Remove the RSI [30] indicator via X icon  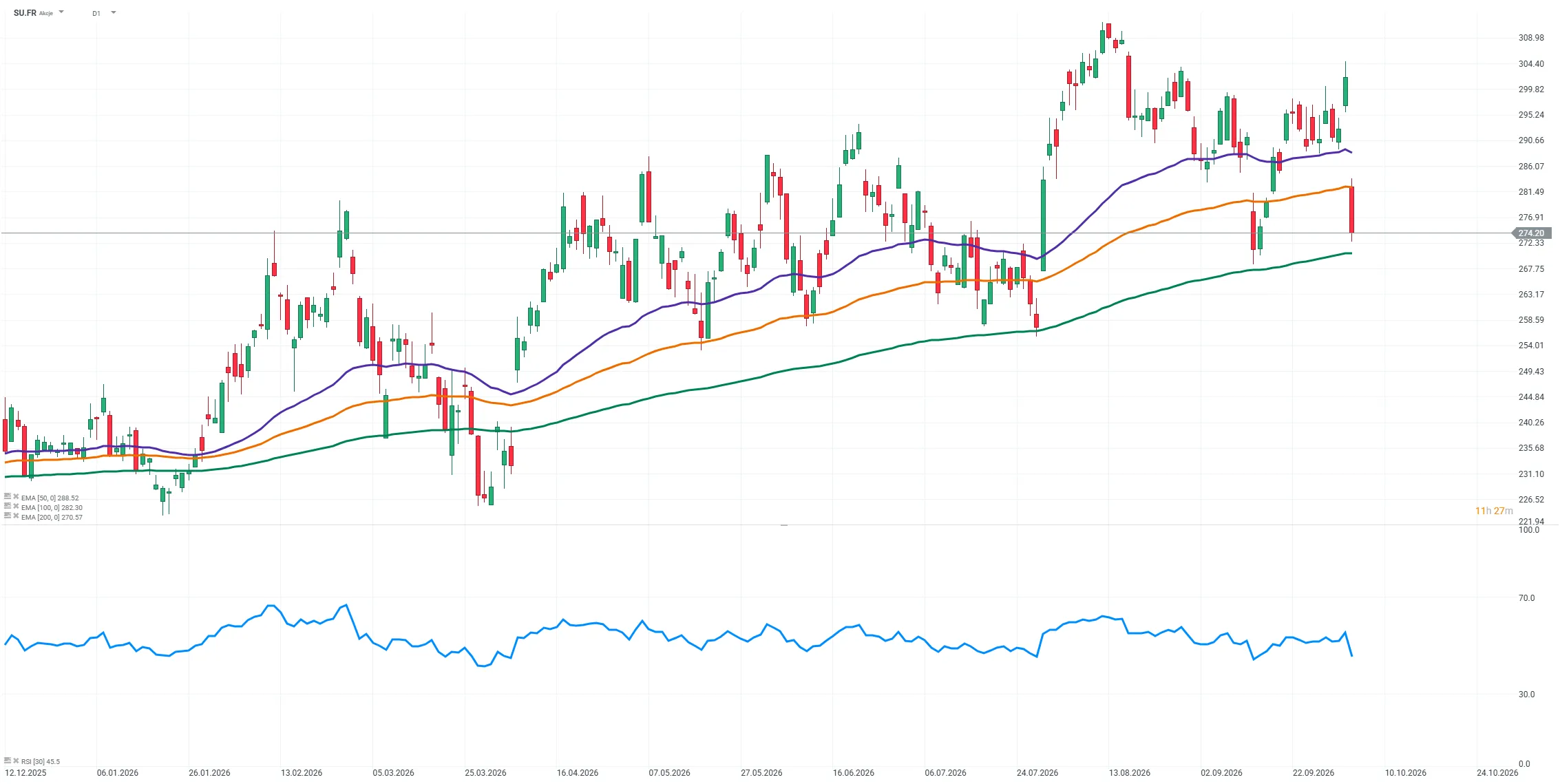click(16, 761)
